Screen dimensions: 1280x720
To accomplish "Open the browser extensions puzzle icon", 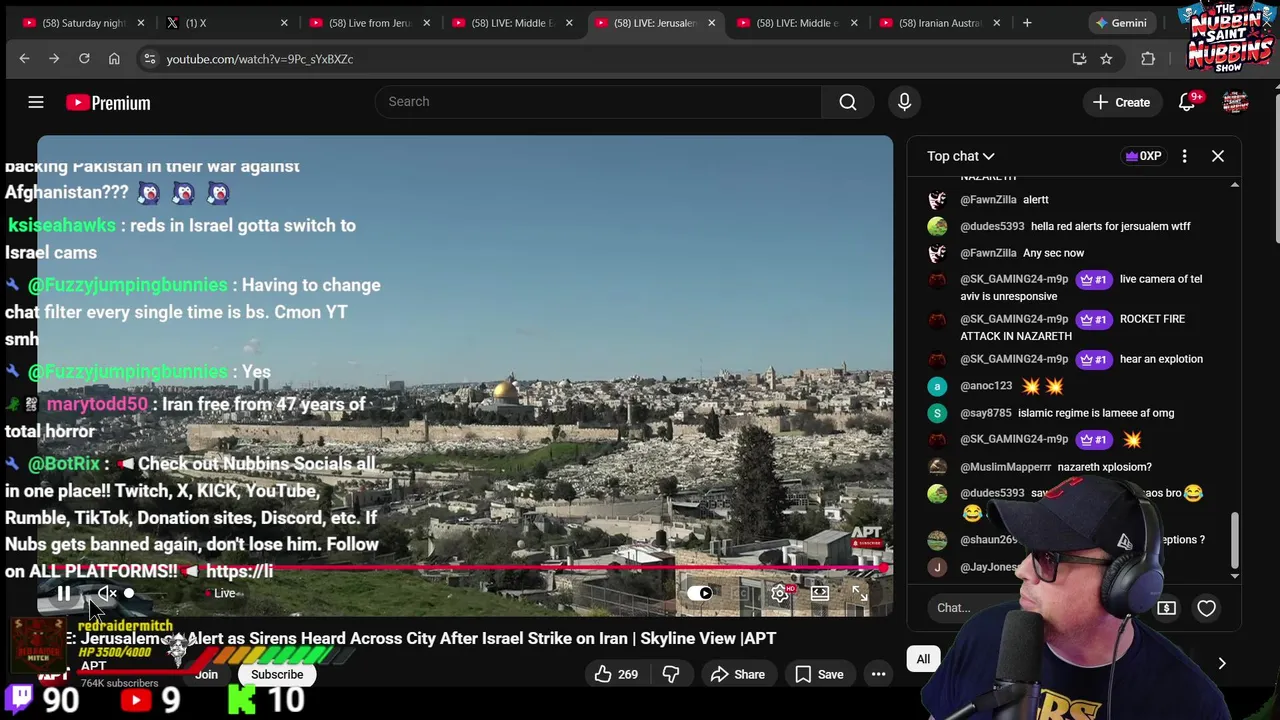I will click(1148, 59).
